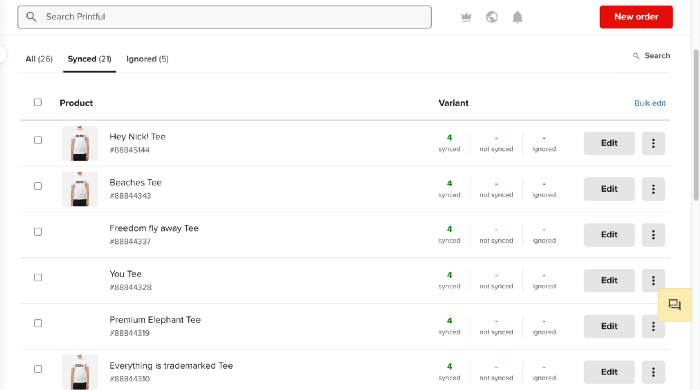This screenshot has width=700, height=390.
Task: Open the crown membership icon
Action: click(466, 17)
